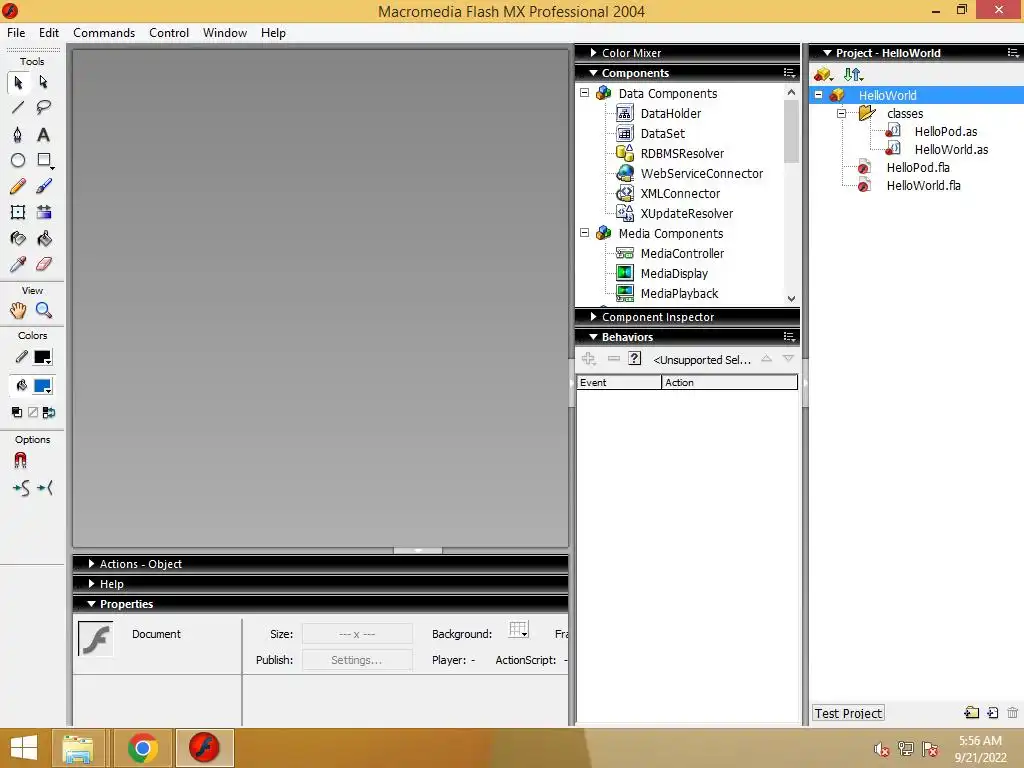Collapse the classes folder node
The image size is (1024, 768).
(841, 113)
